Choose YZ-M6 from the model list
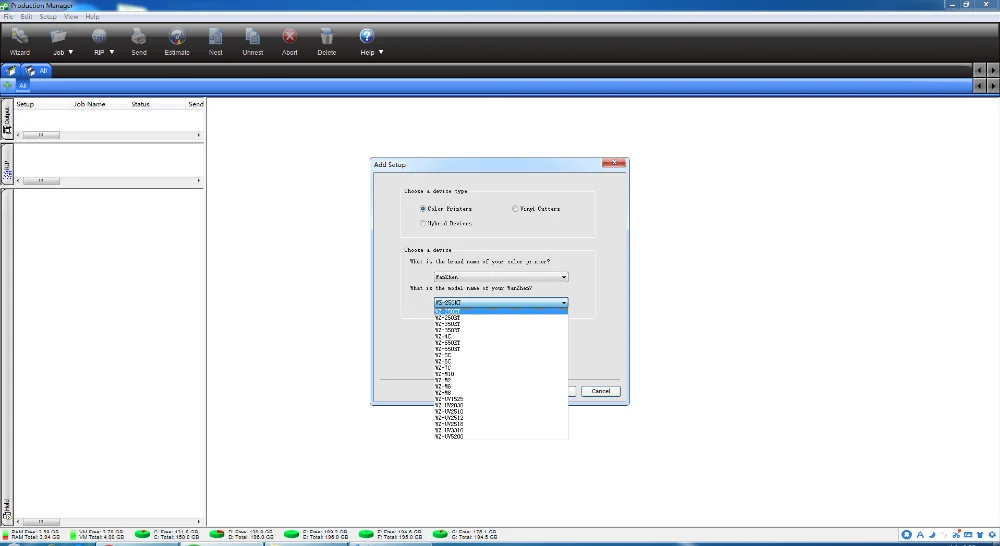Viewport: 1000px width, 546px height. pyautogui.click(x=501, y=387)
